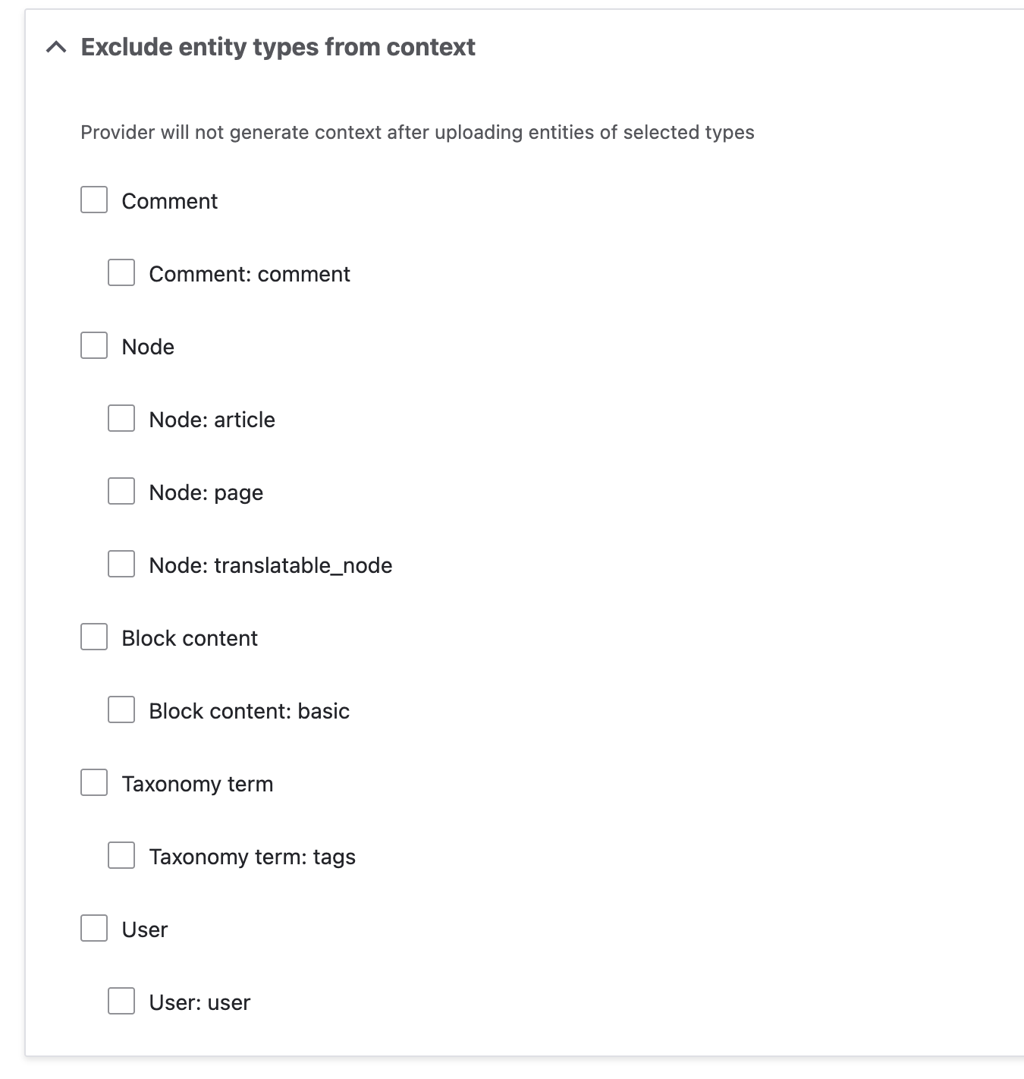1024x1079 pixels.
Task: Check the Node: translatable_node option
Action: tap(120, 564)
